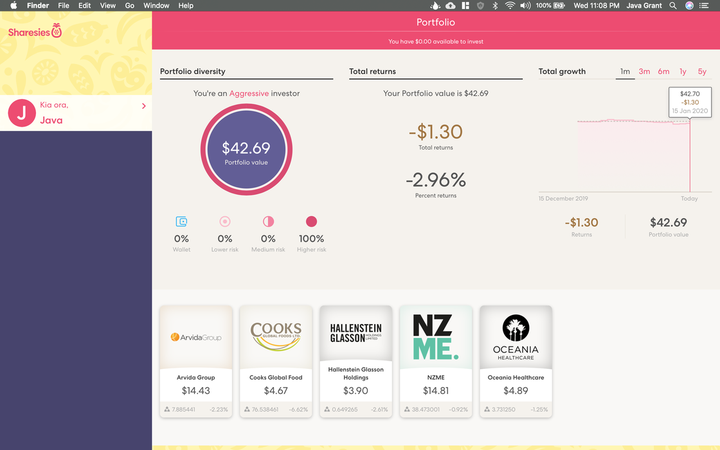This screenshot has height=450, width=720.
Task: Open the Arvida Group investment card
Action: coord(196,361)
